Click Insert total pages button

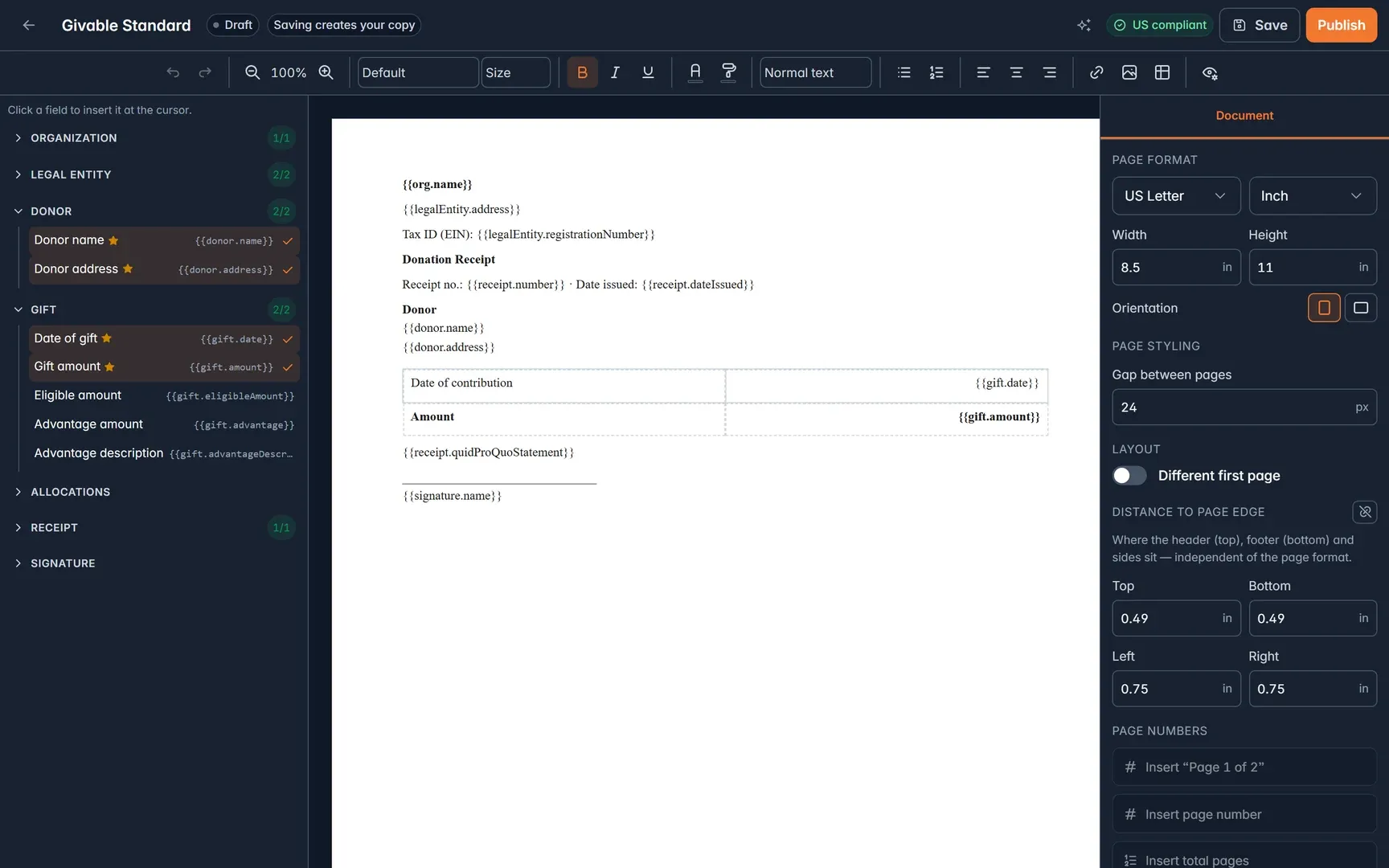click(1244, 857)
